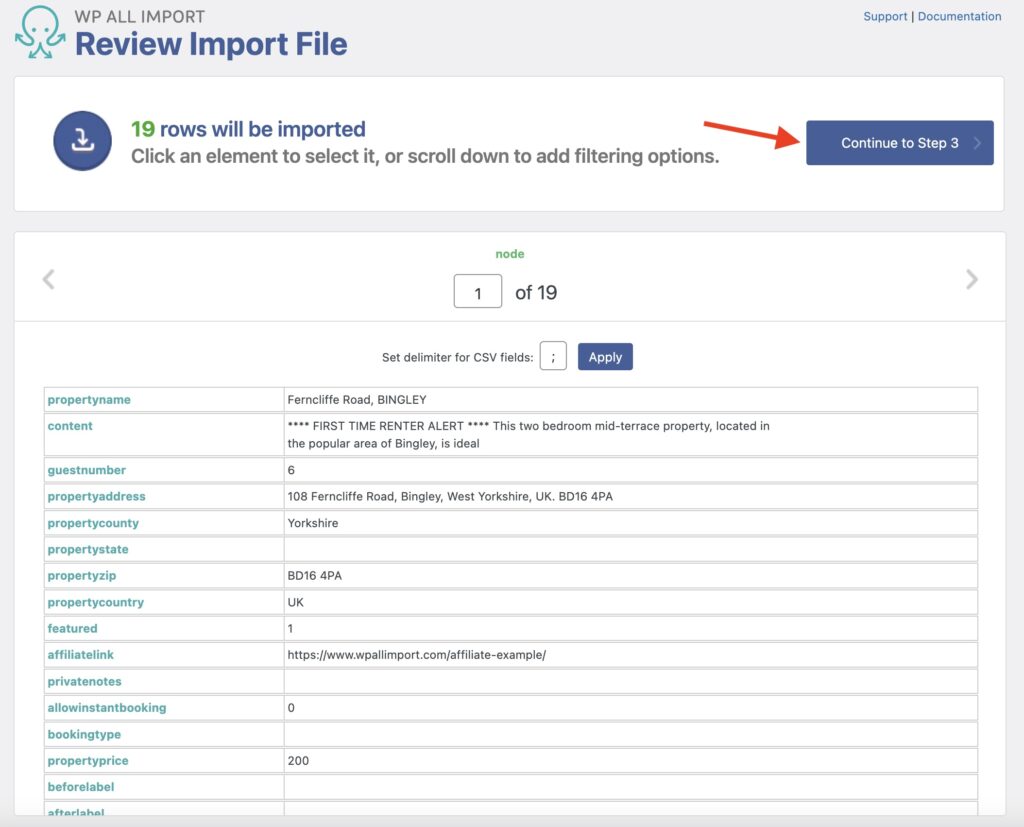This screenshot has width=1024, height=827.
Task: Select the propertyaddress element
Action: click(x=94, y=496)
